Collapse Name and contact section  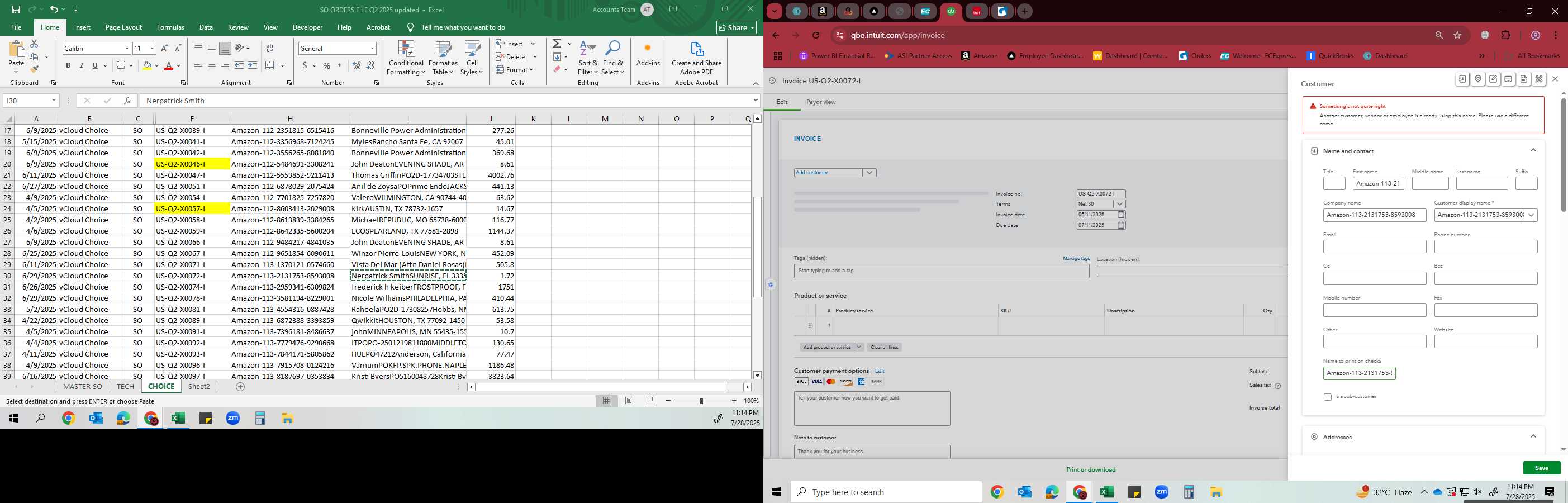pyautogui.click(x=1533, y=150)
